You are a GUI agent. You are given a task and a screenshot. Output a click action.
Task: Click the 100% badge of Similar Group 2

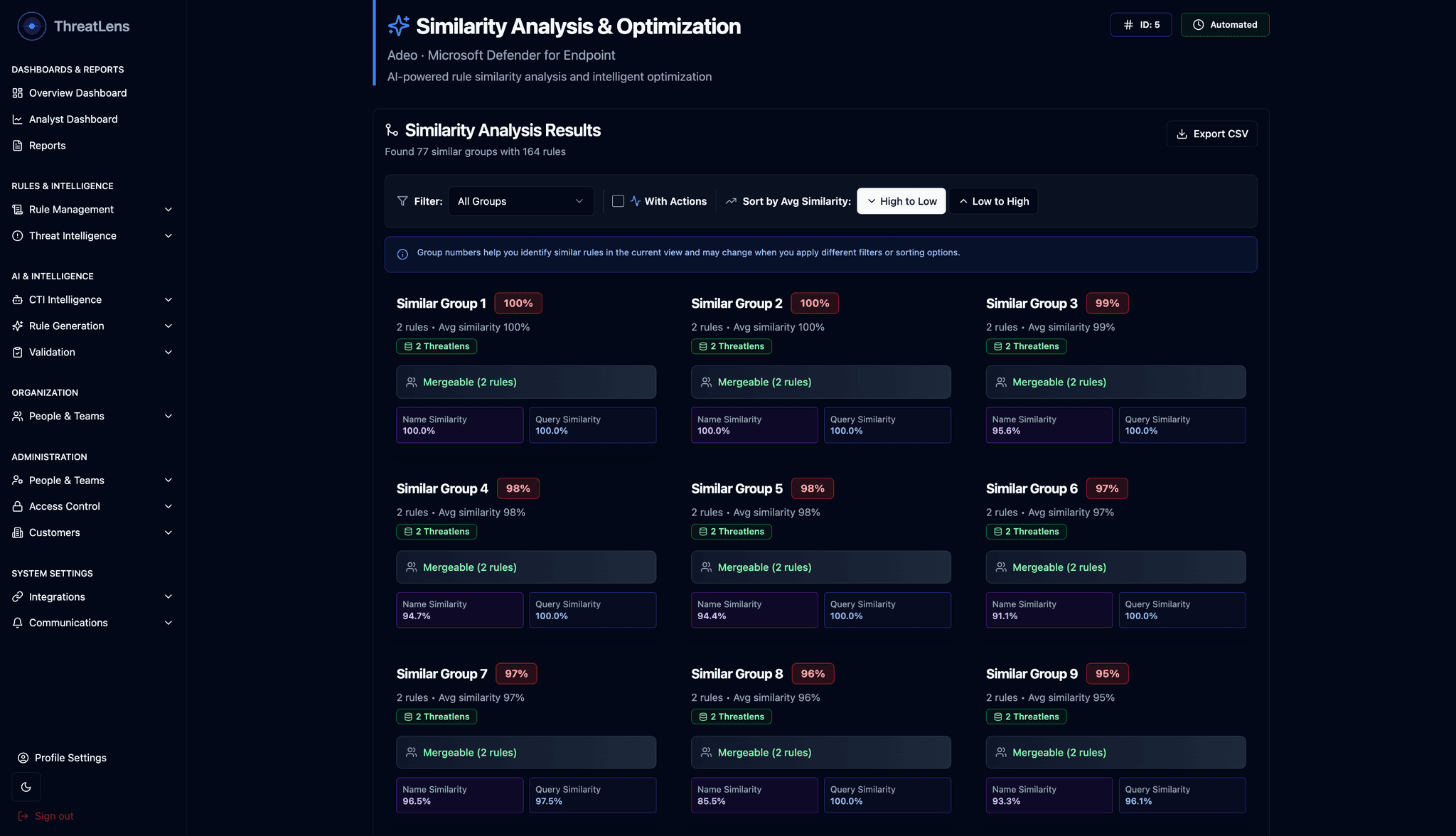point(815,304)
